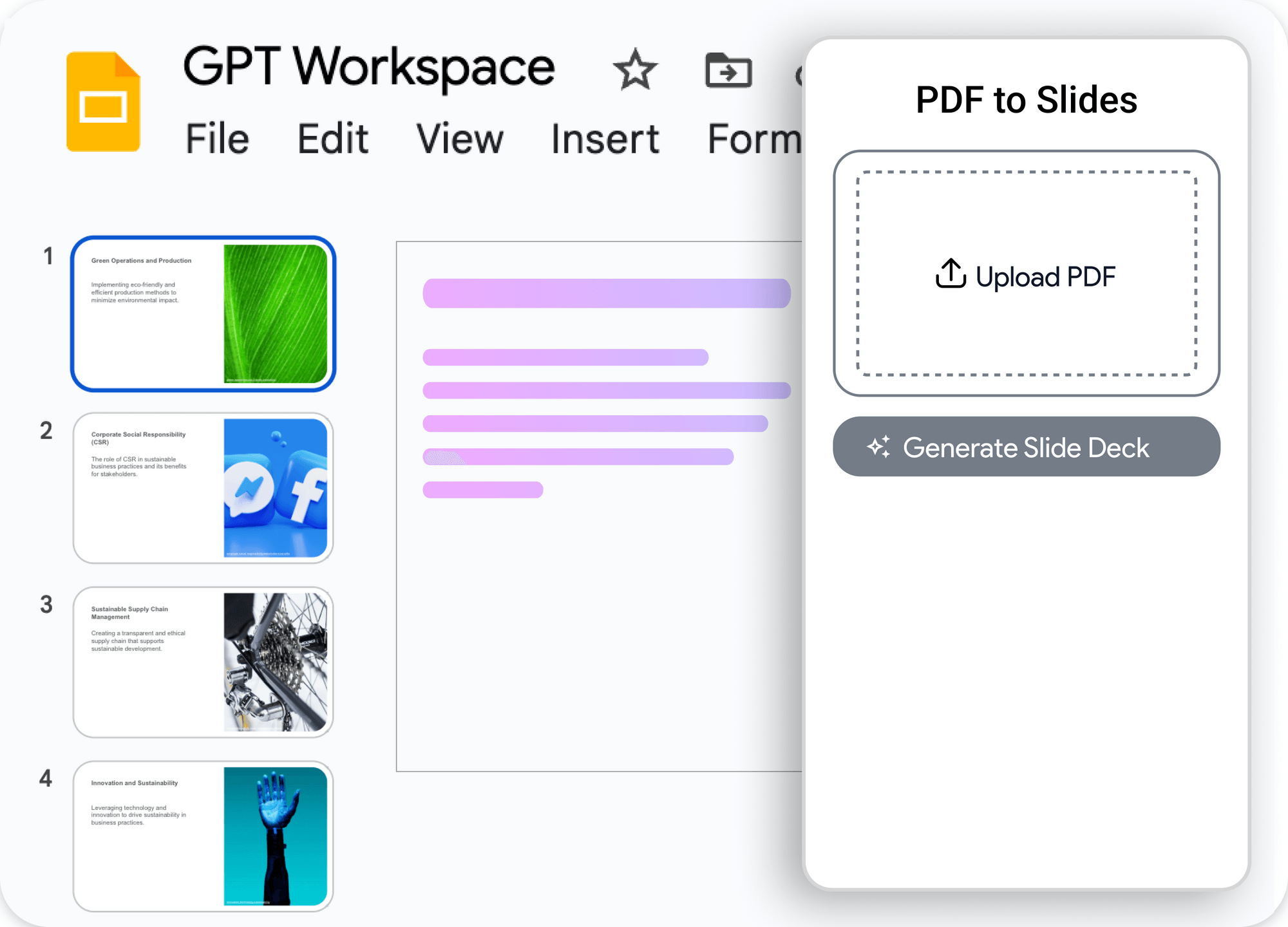This screenshot has width=1288, height=927.
Task: Click the Google Slides logo icon
Action: click(103, 102)
